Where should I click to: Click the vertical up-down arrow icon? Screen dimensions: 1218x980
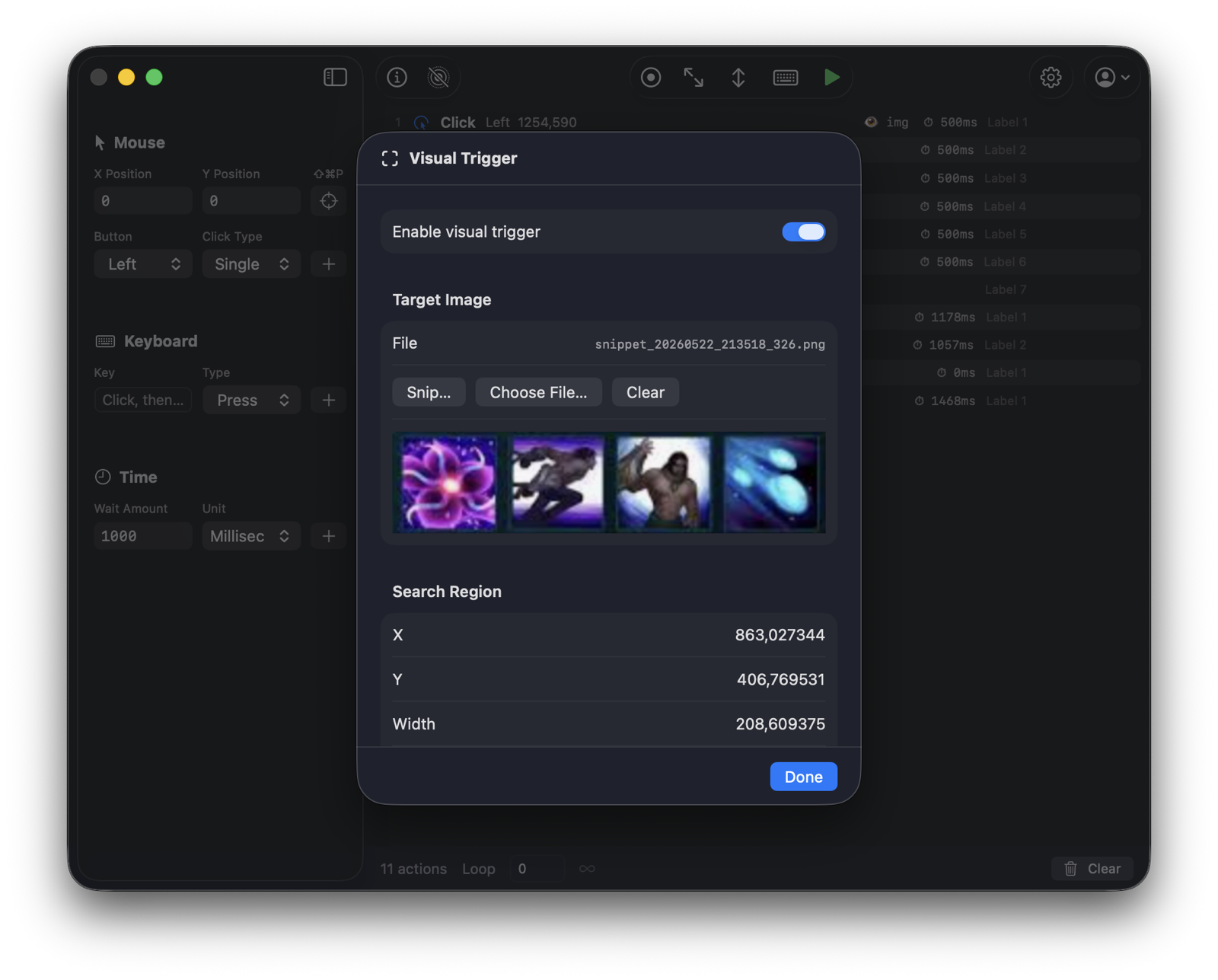click(738, 77)
